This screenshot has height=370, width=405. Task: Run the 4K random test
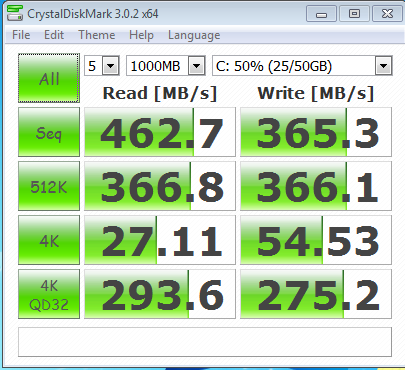49,240
